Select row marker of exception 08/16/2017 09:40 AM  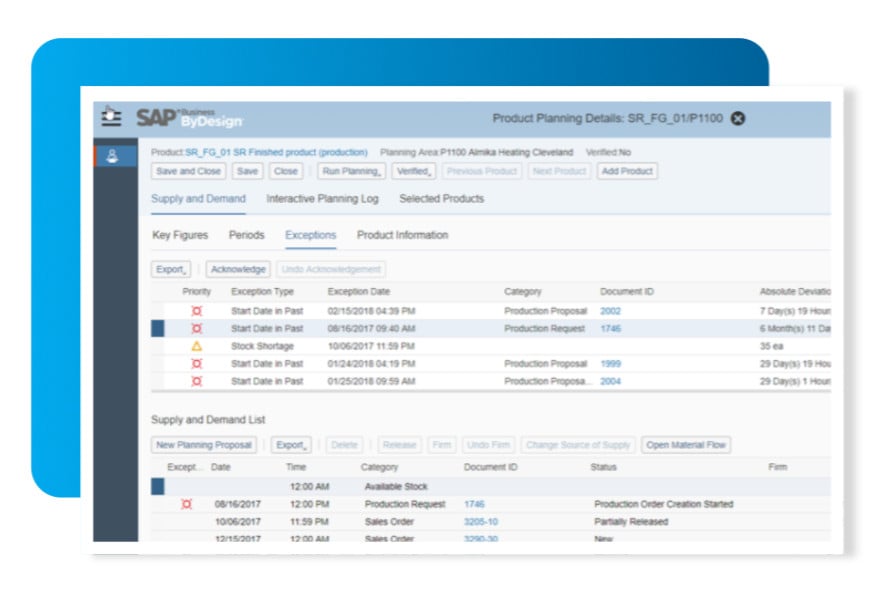[x=158, y=329]
